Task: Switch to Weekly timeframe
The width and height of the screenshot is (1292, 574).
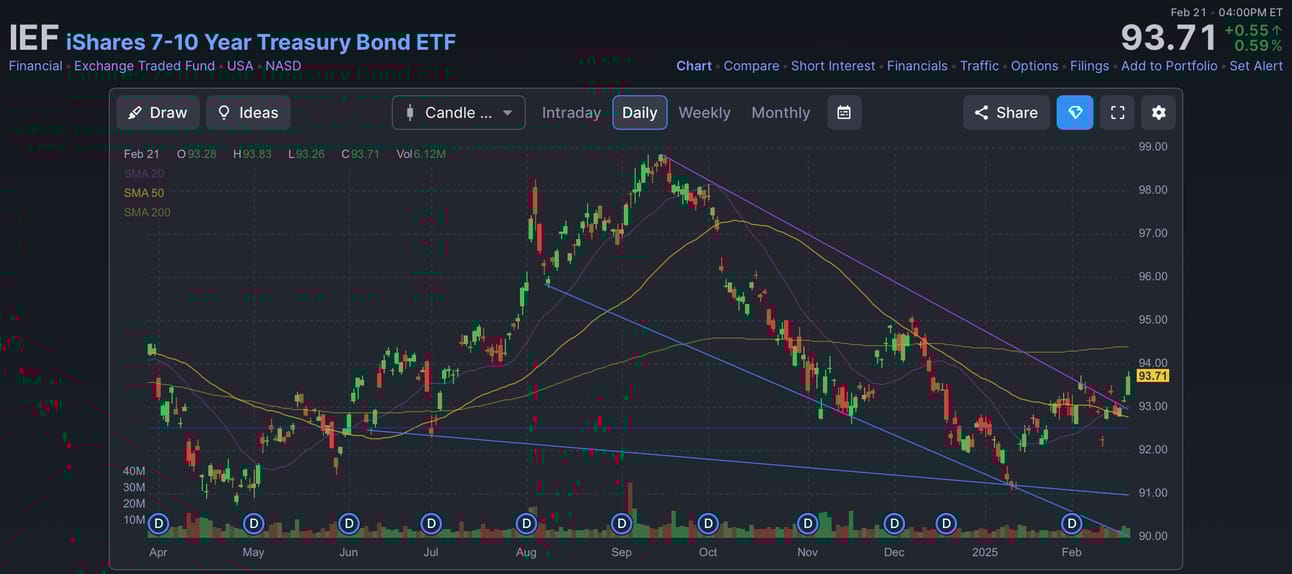Action: click(704, 113)
